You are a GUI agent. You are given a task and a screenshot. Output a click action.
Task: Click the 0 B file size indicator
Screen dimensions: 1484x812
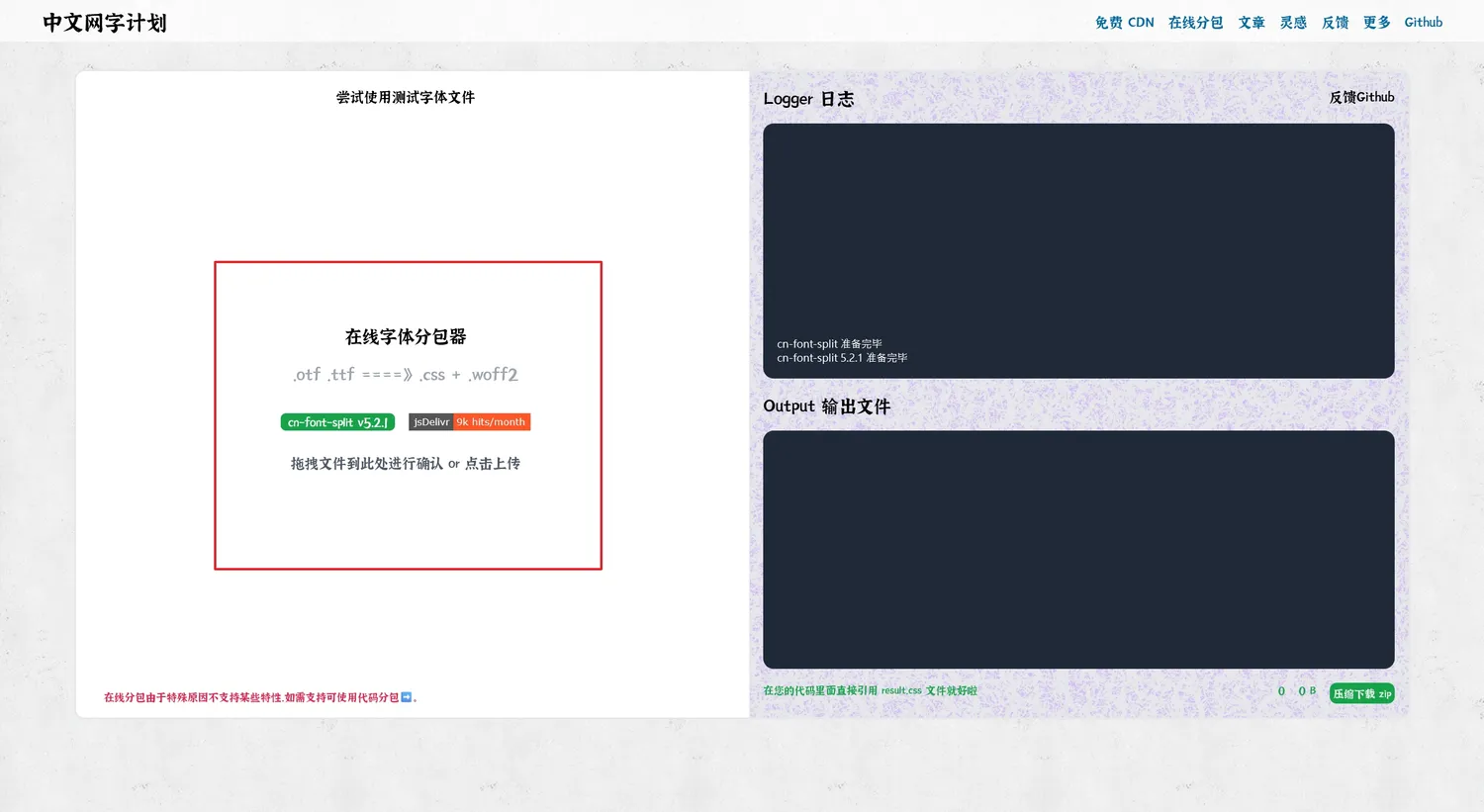pos(1307,691)
